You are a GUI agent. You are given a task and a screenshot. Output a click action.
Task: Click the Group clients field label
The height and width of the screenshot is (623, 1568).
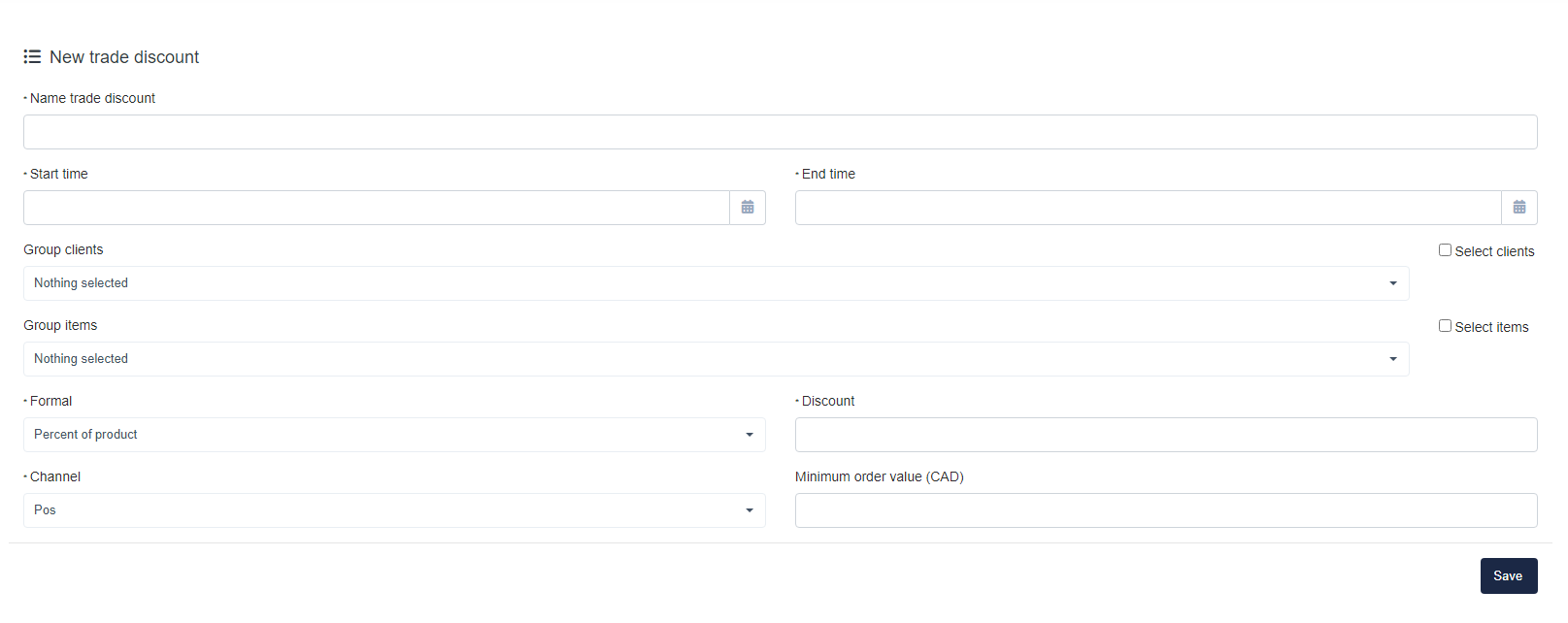pyautogui.click(x=63, y=249)
